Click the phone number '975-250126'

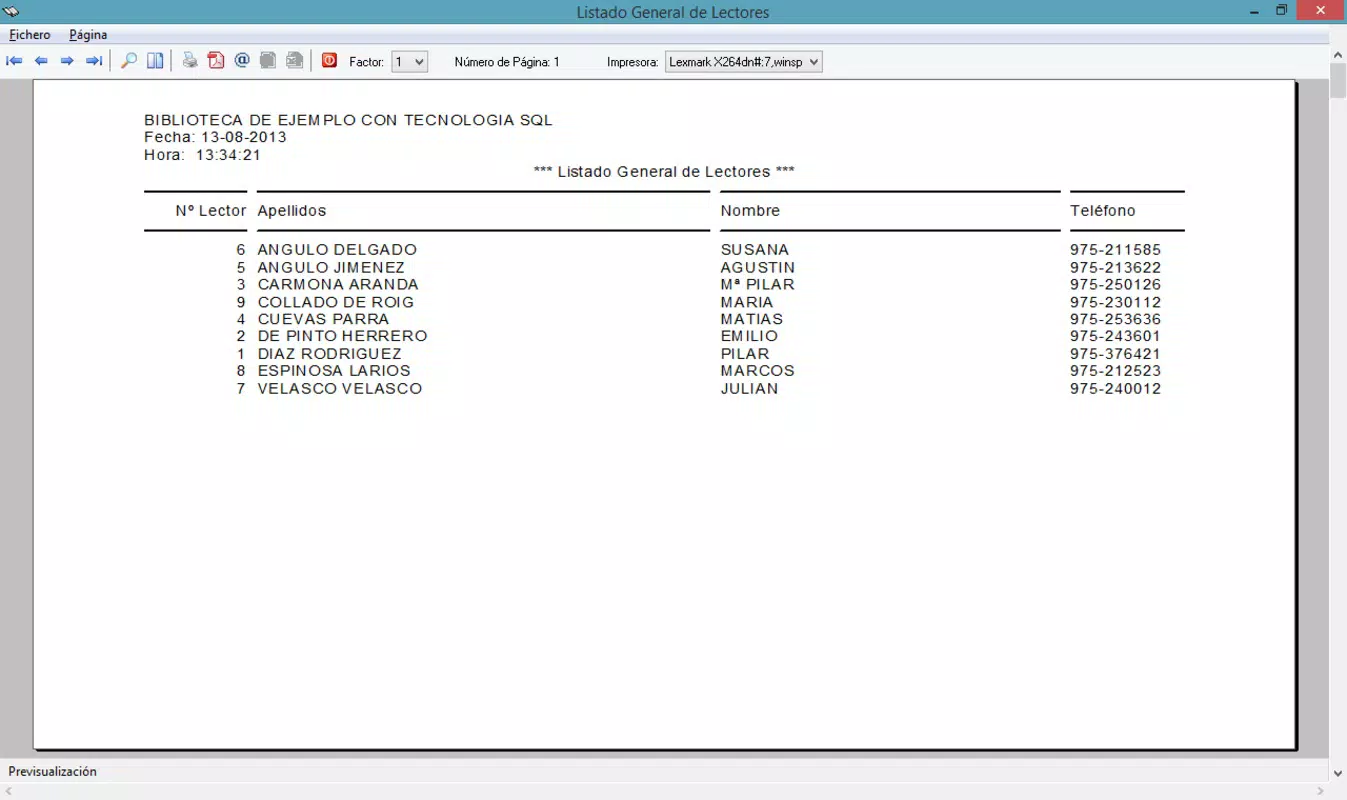click(x=1116, y=284)
